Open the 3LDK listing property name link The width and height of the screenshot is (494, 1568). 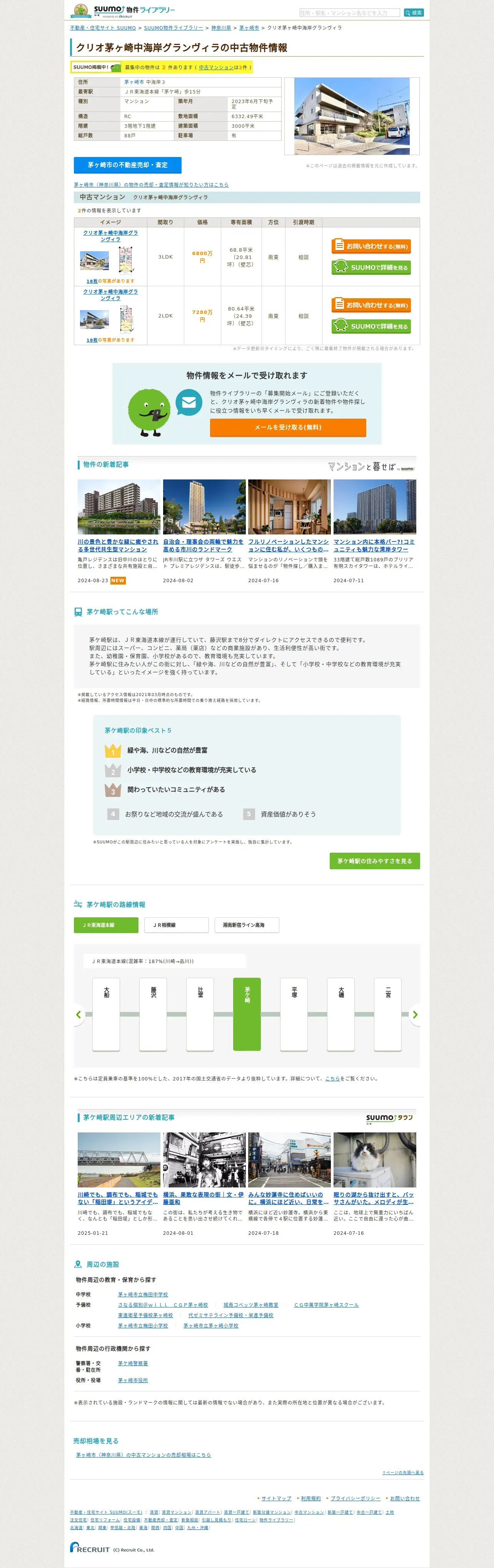[x=111, y=235]
